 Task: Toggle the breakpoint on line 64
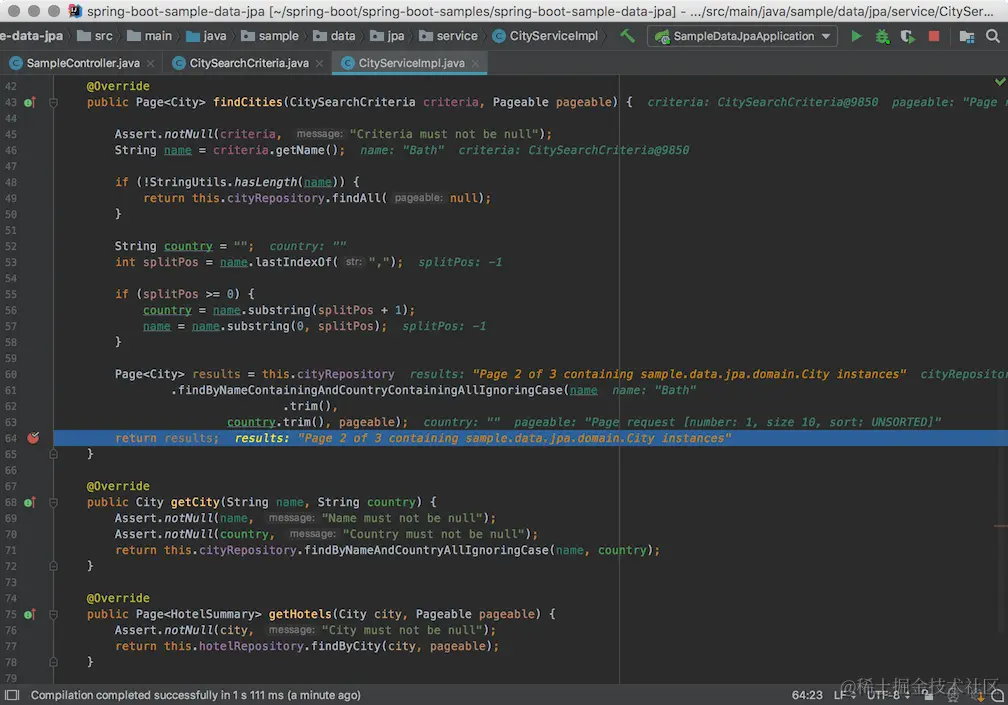click(x=33, y=438)
